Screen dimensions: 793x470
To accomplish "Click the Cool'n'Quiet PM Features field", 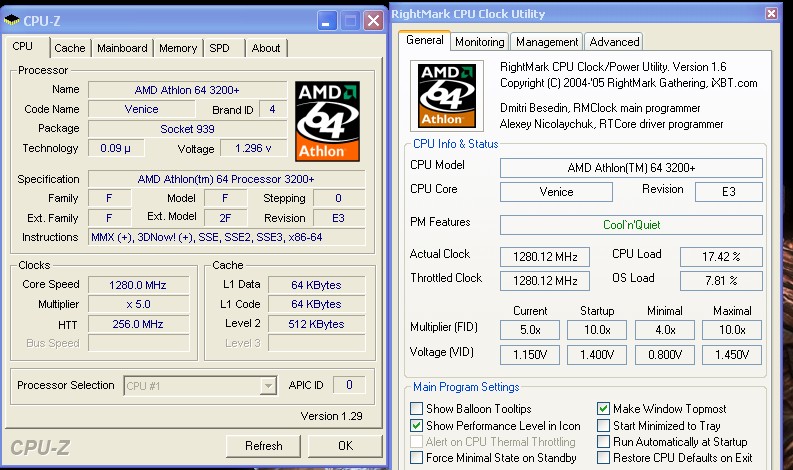I will [631, 225].
